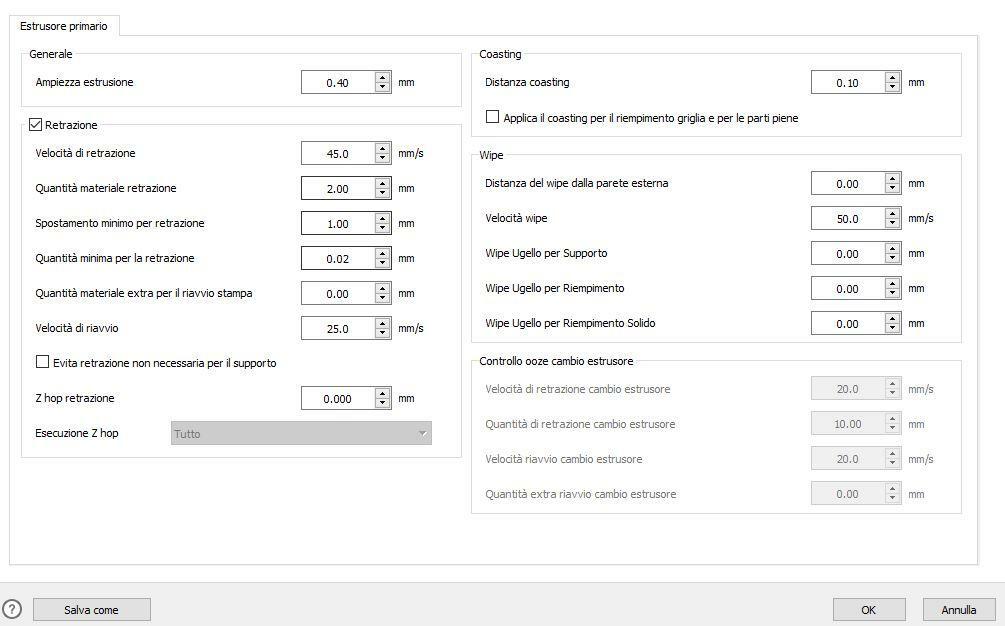Screen dimensions: 1005x626
Task: Increase Ampiezza estrusione with up arrow
Action: click(x=382, y=78)
